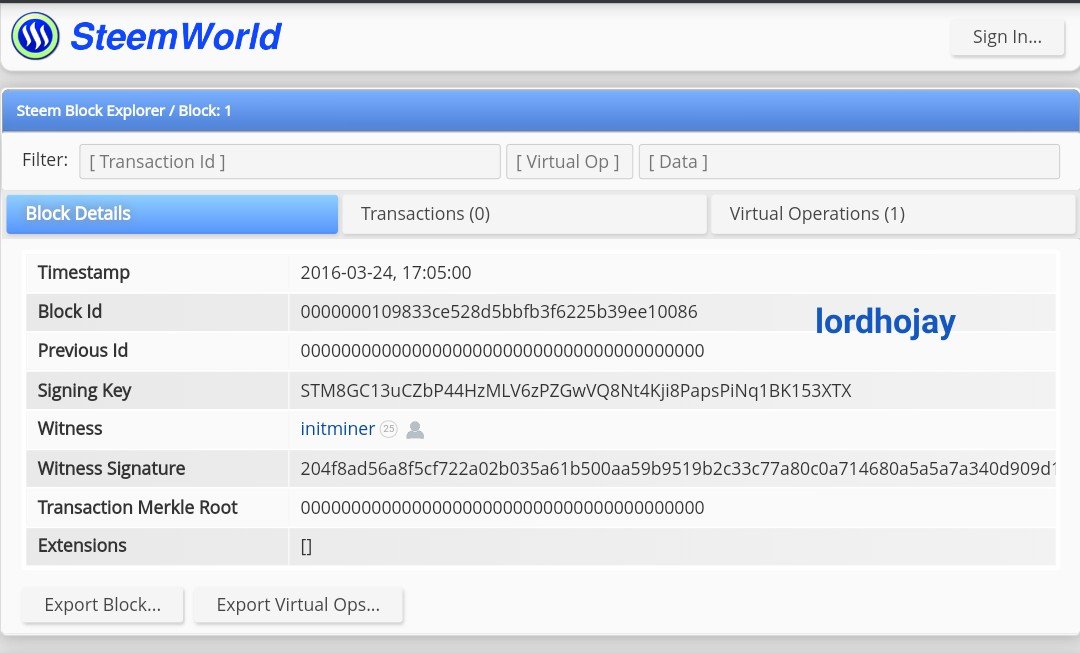Click the Filter: label
The width and height of the screenshot is (1080, 653).
click(x=45, y=160)
